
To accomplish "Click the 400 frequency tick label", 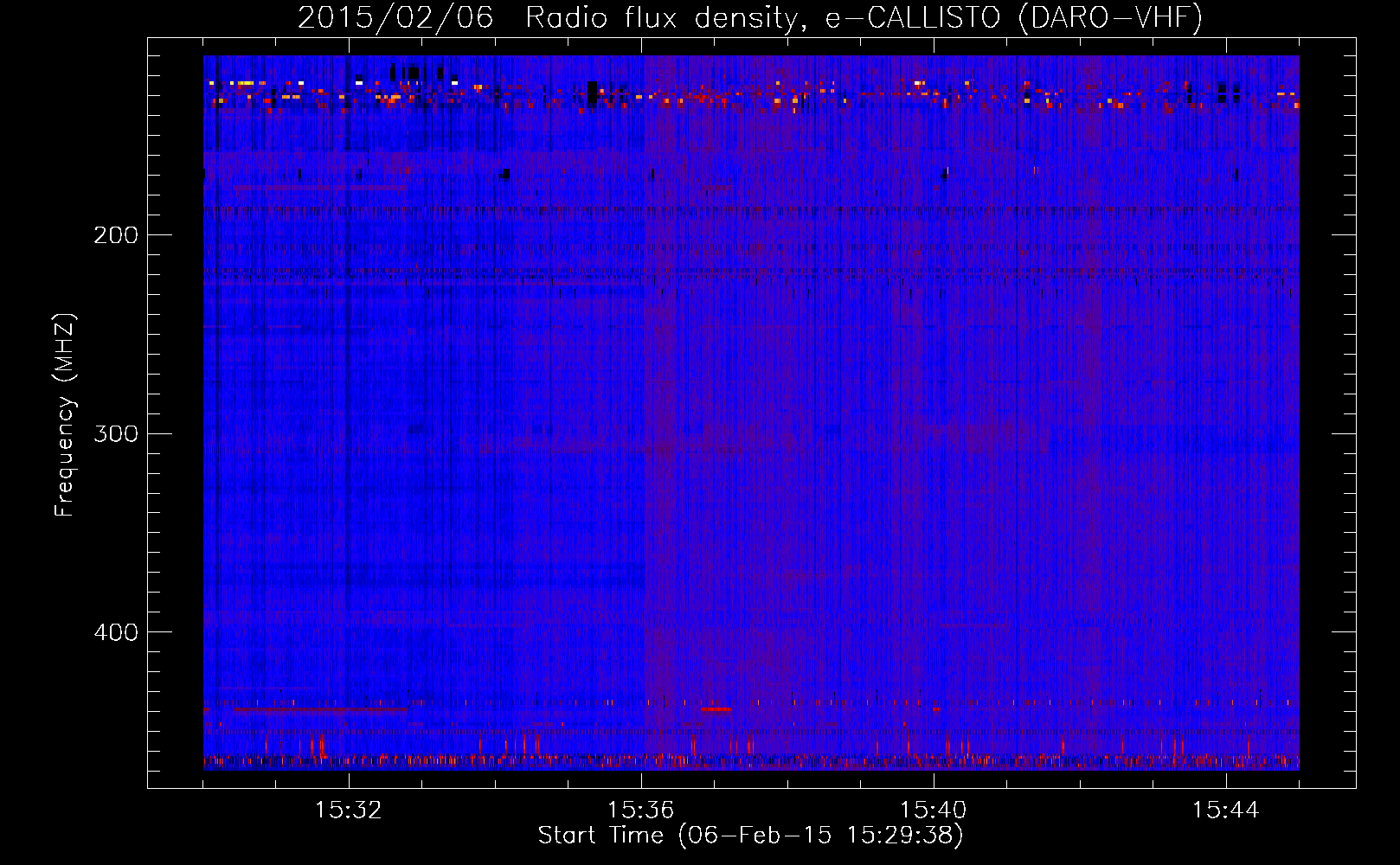I will coord(116,632).
